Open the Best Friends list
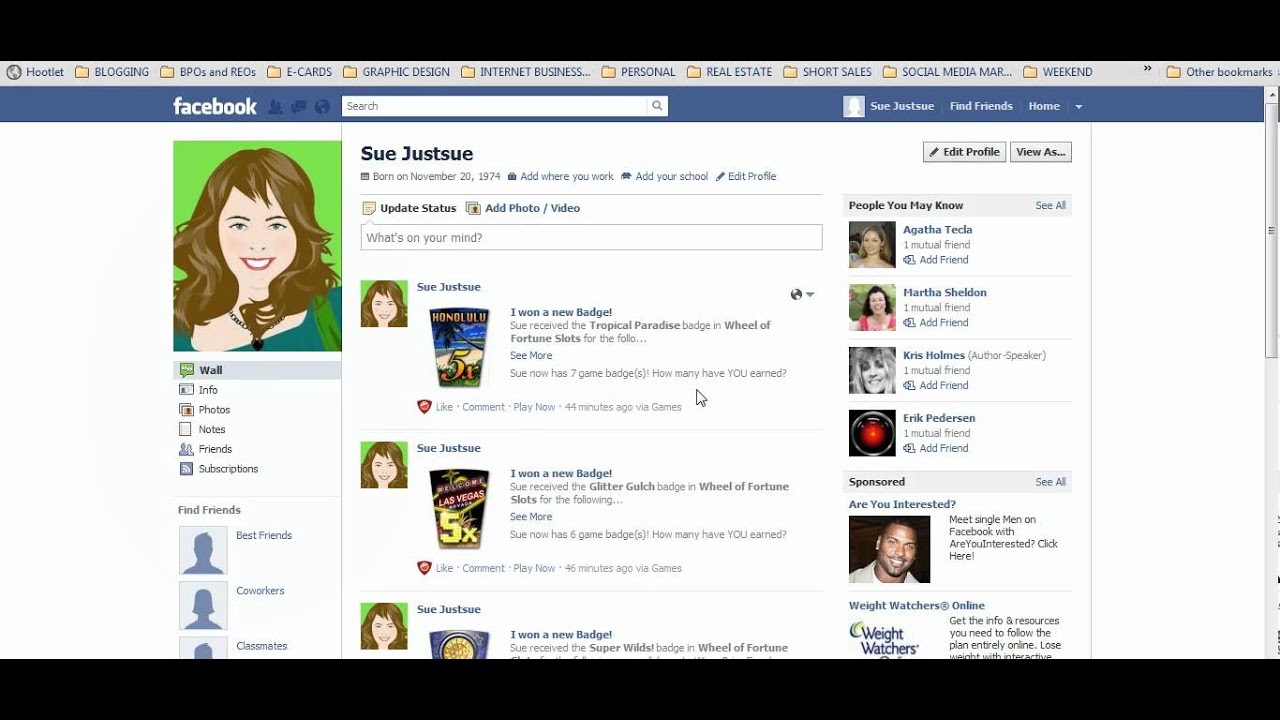This screenshot has width=1280, height=720. (264, 535)
